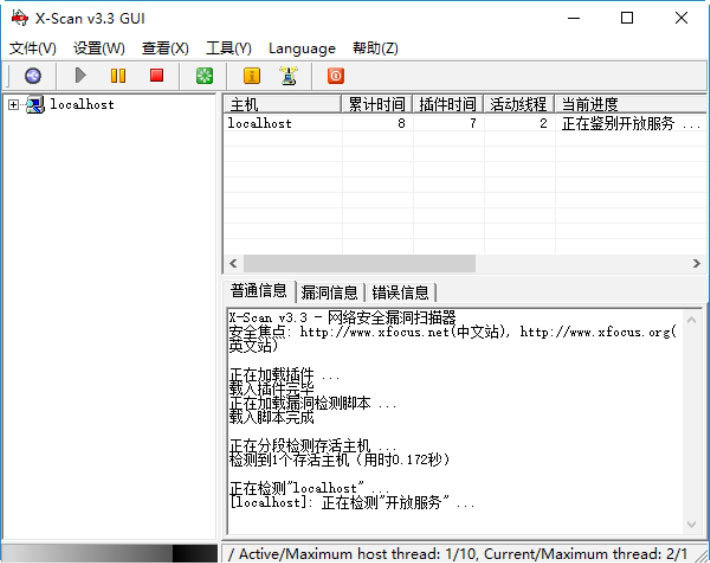Click the Start scan play icon
This screenshot has width=710, height=563.
81,75
